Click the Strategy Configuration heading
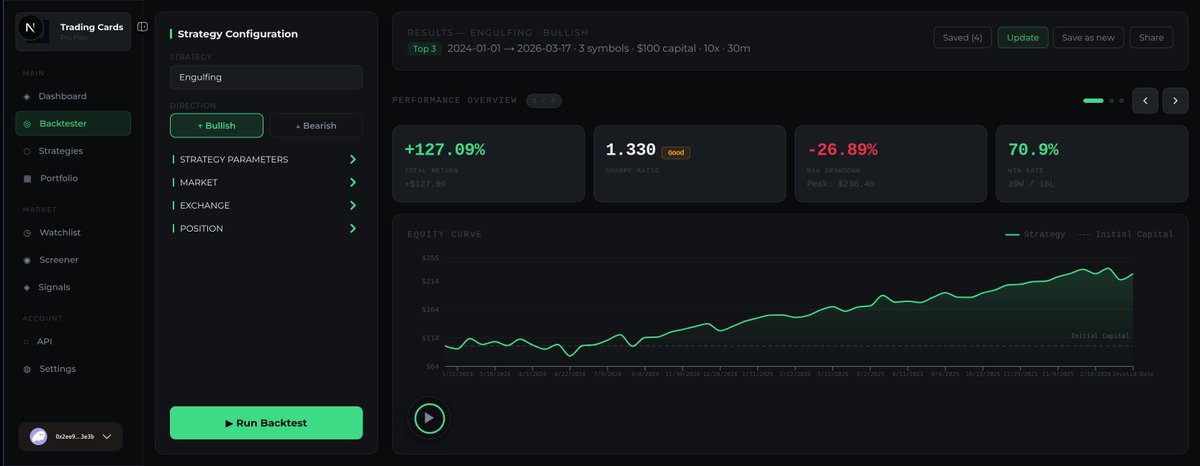The image size is (1200, 466). (238, 34)
